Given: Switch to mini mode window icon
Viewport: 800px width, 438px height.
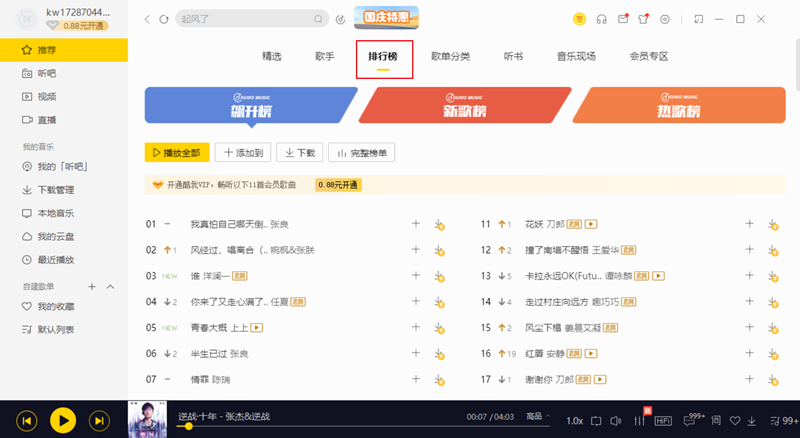Looking at the screenshot, I should point(698,19).
